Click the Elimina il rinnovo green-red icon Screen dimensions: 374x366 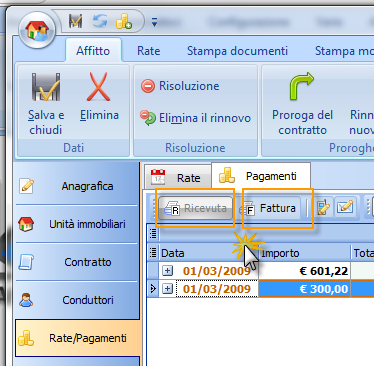(148, 118)
